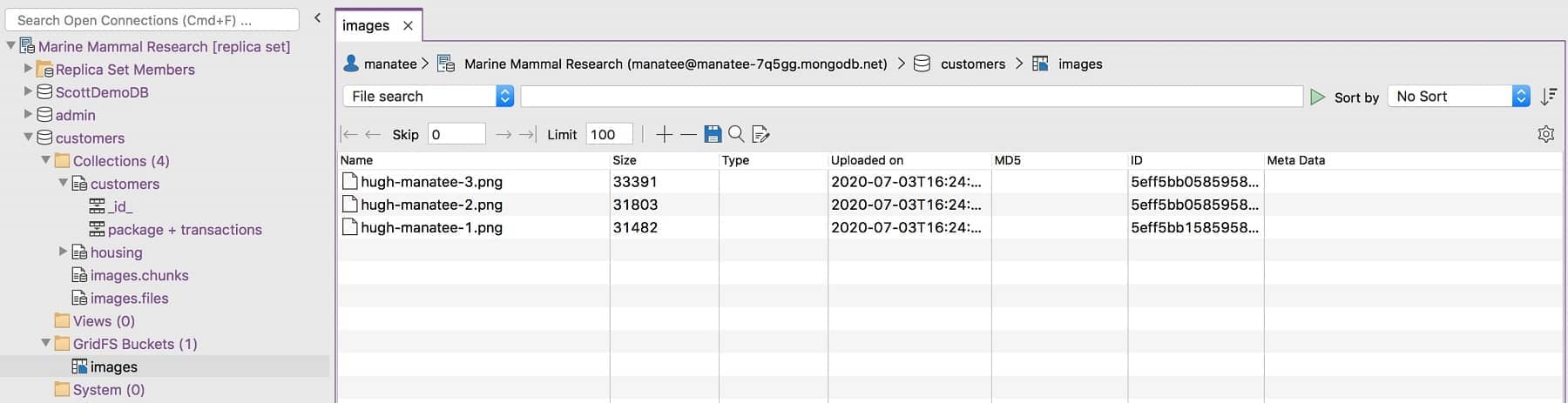Click the magnifier view file icon

click(736, 134)
